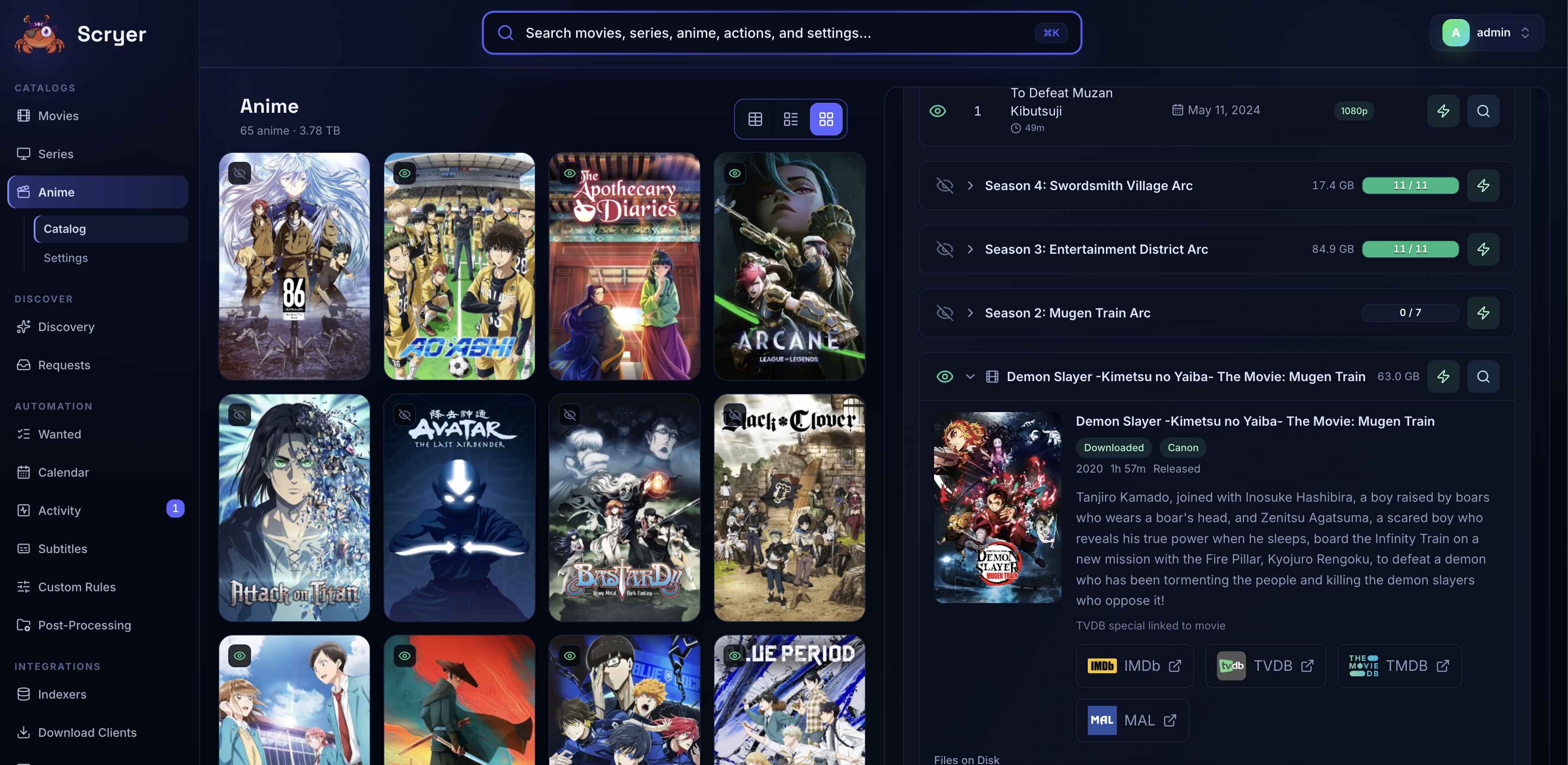Toggle monitoring on Attack on Titan poster
This screenshot has width=1568, height=765.
[x=240, y=415]
